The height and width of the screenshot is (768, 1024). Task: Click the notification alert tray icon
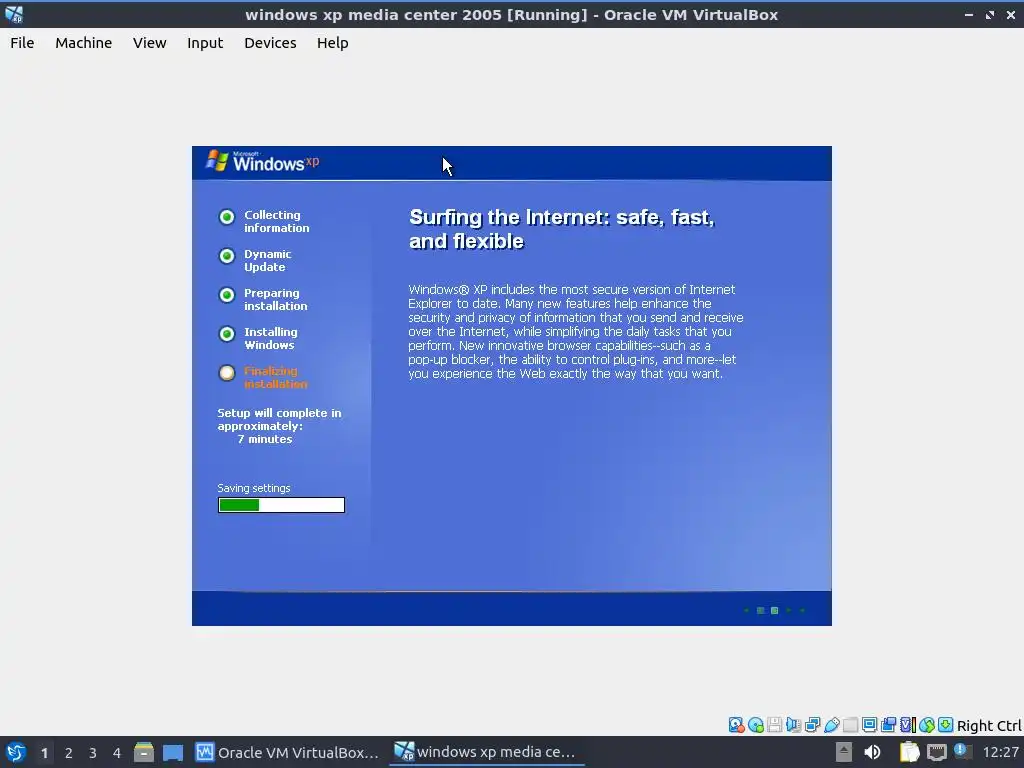coord(961,751)
